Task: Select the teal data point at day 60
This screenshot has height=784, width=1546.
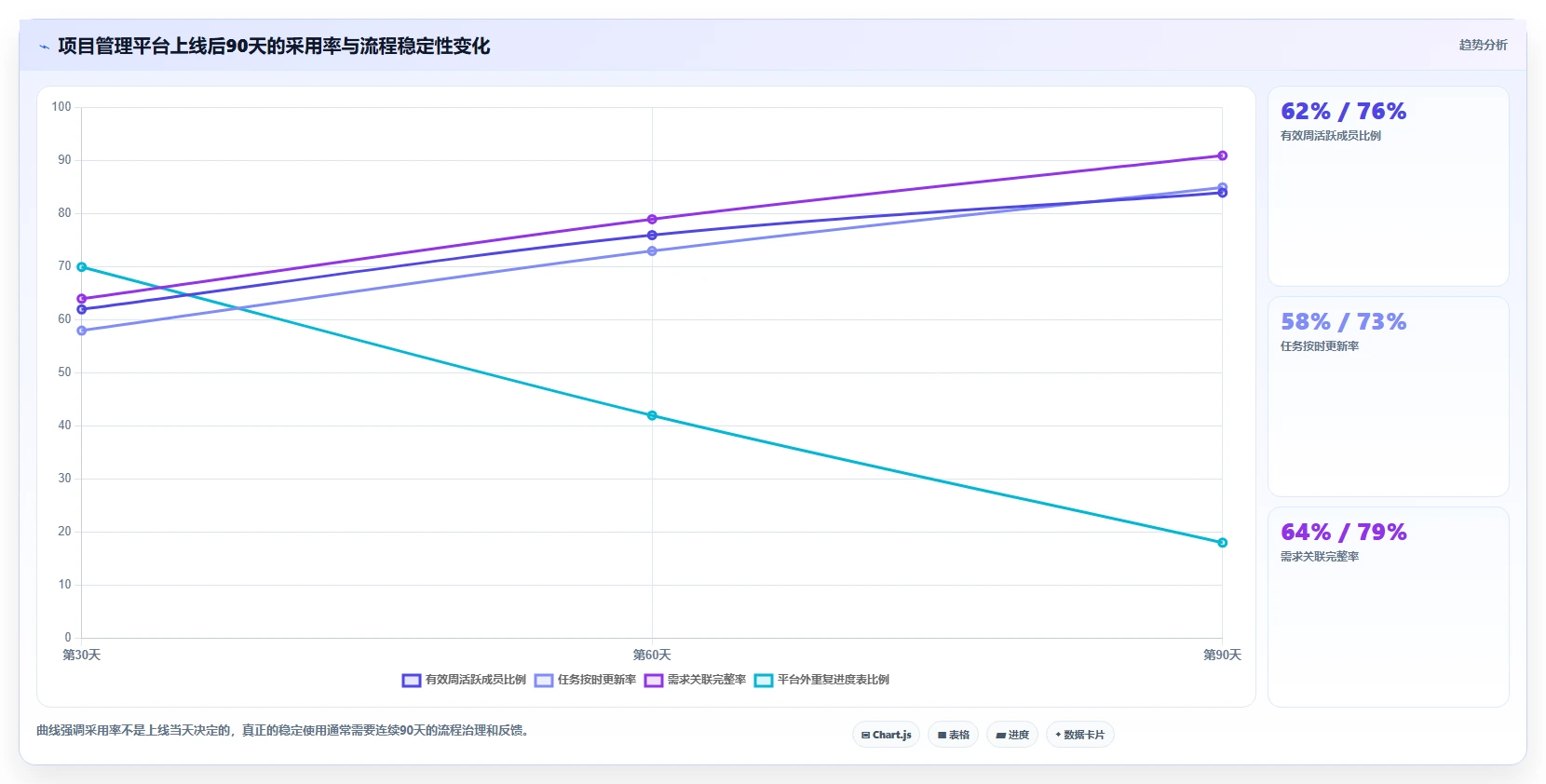Action: point(652,415)
